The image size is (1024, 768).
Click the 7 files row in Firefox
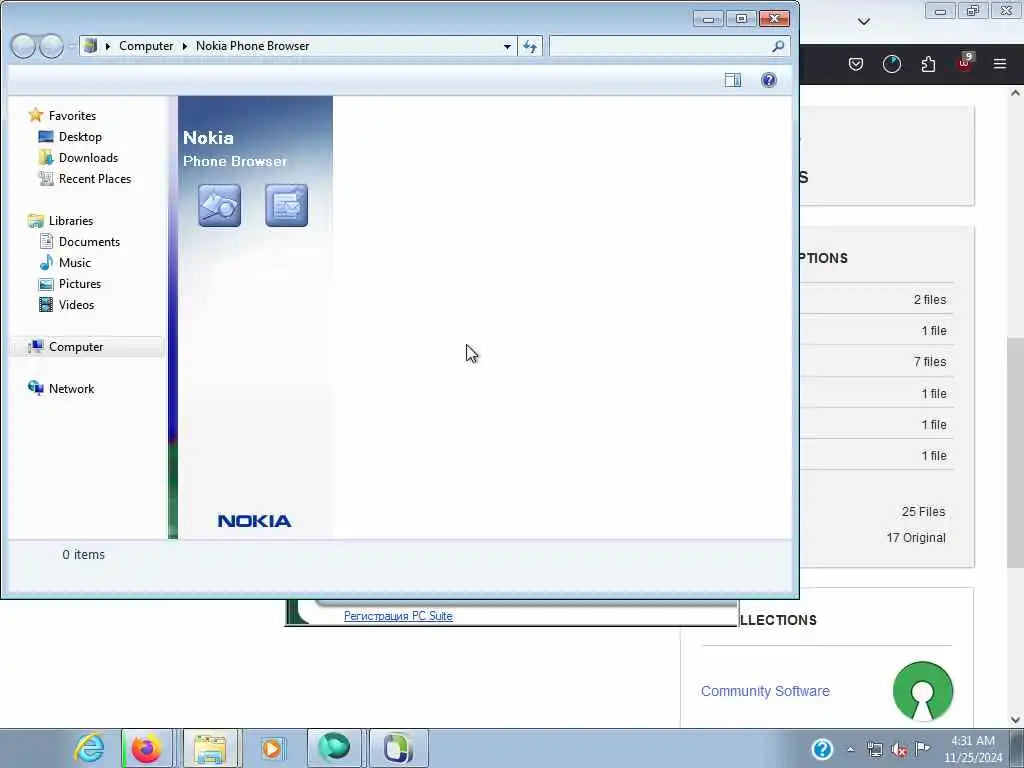(877, 362)
